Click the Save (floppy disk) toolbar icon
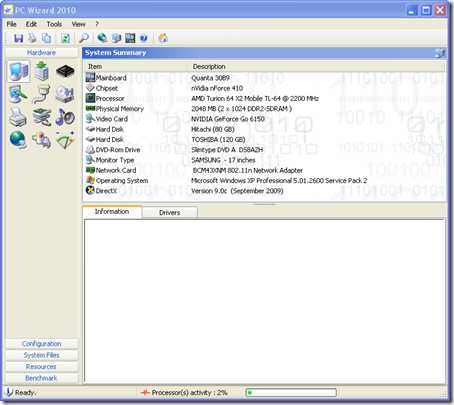The height and width of the screenshot is (405, 454). point(18,38)
